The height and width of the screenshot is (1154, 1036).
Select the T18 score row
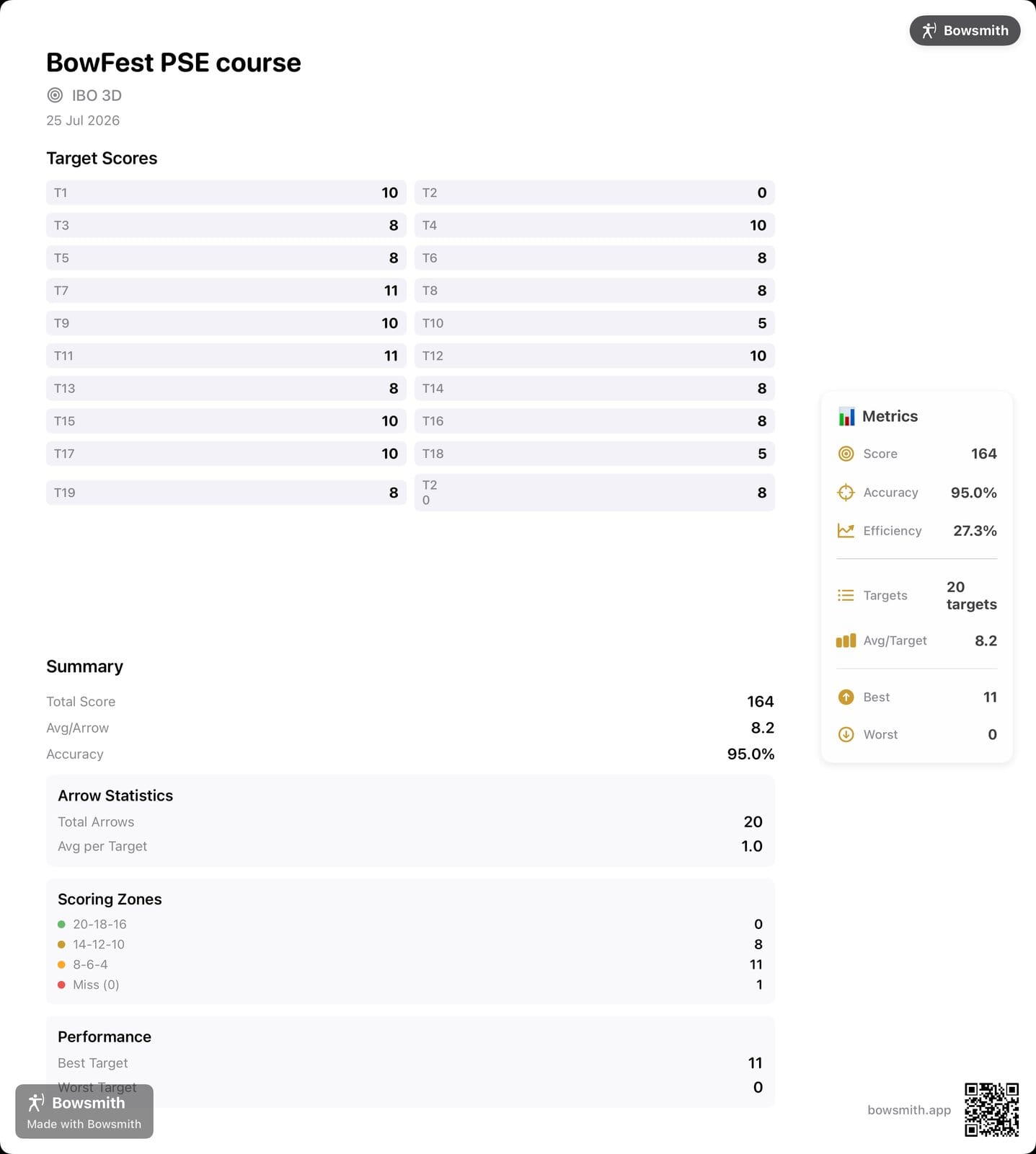coord(595,454)
